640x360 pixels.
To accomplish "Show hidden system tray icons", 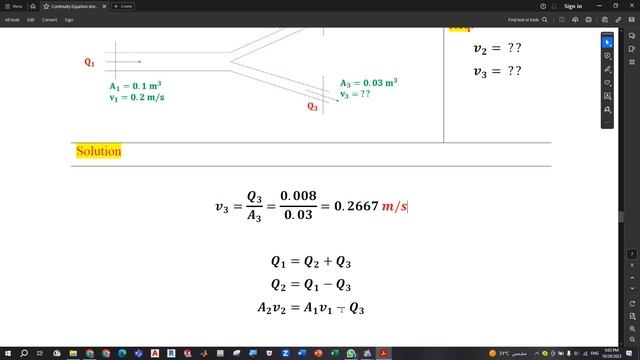I will pos(536,353).
